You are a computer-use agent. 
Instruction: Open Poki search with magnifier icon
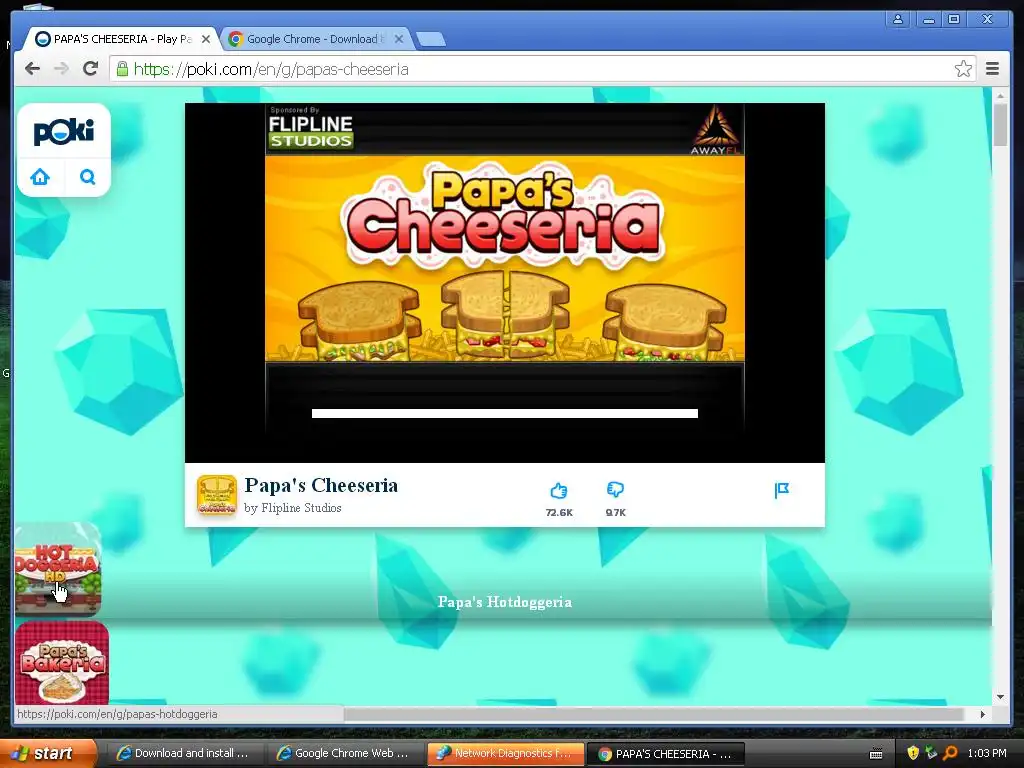88,176
